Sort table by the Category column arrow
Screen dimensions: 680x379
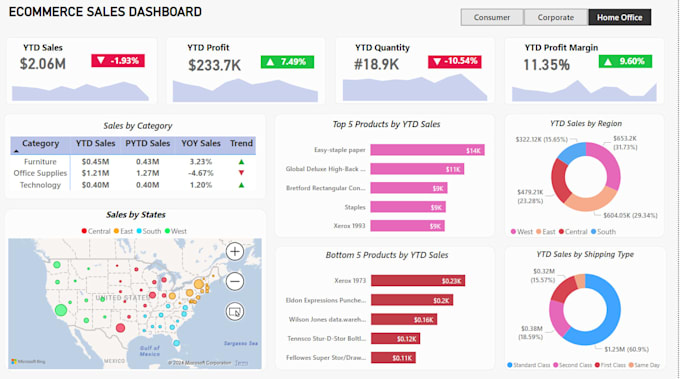pyautogui.click(x=16, y=151)
